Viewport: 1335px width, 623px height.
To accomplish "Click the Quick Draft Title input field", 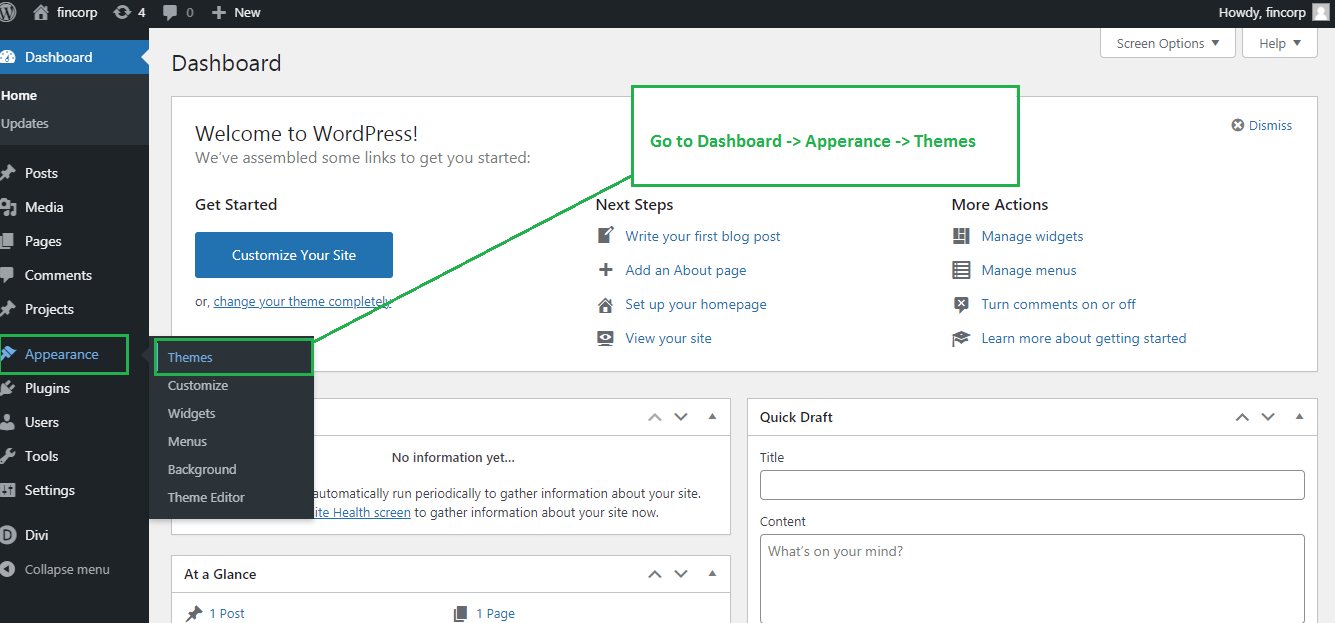I will (x=1032, y=485).
